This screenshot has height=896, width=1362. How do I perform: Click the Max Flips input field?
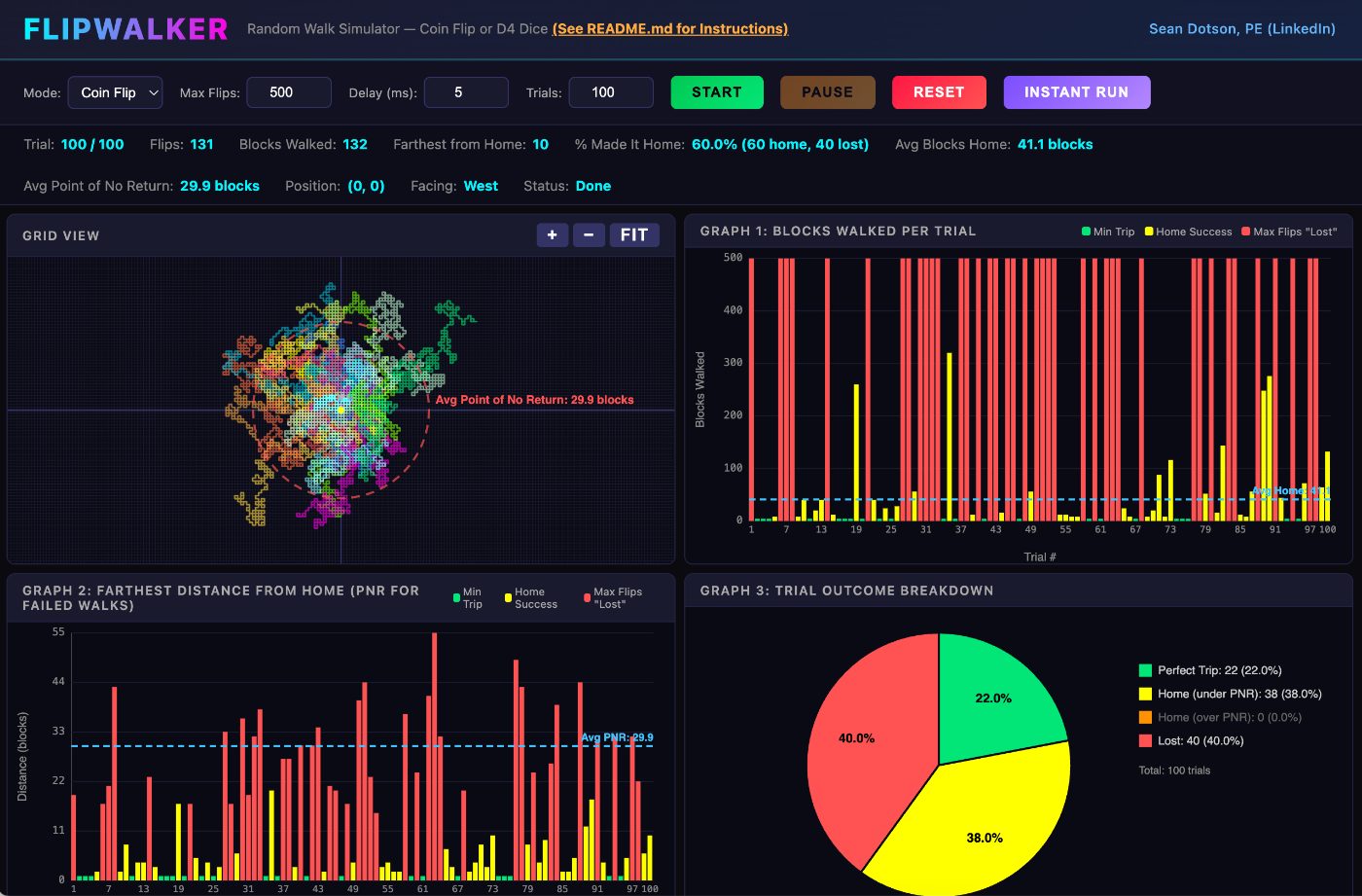[289, 92]
